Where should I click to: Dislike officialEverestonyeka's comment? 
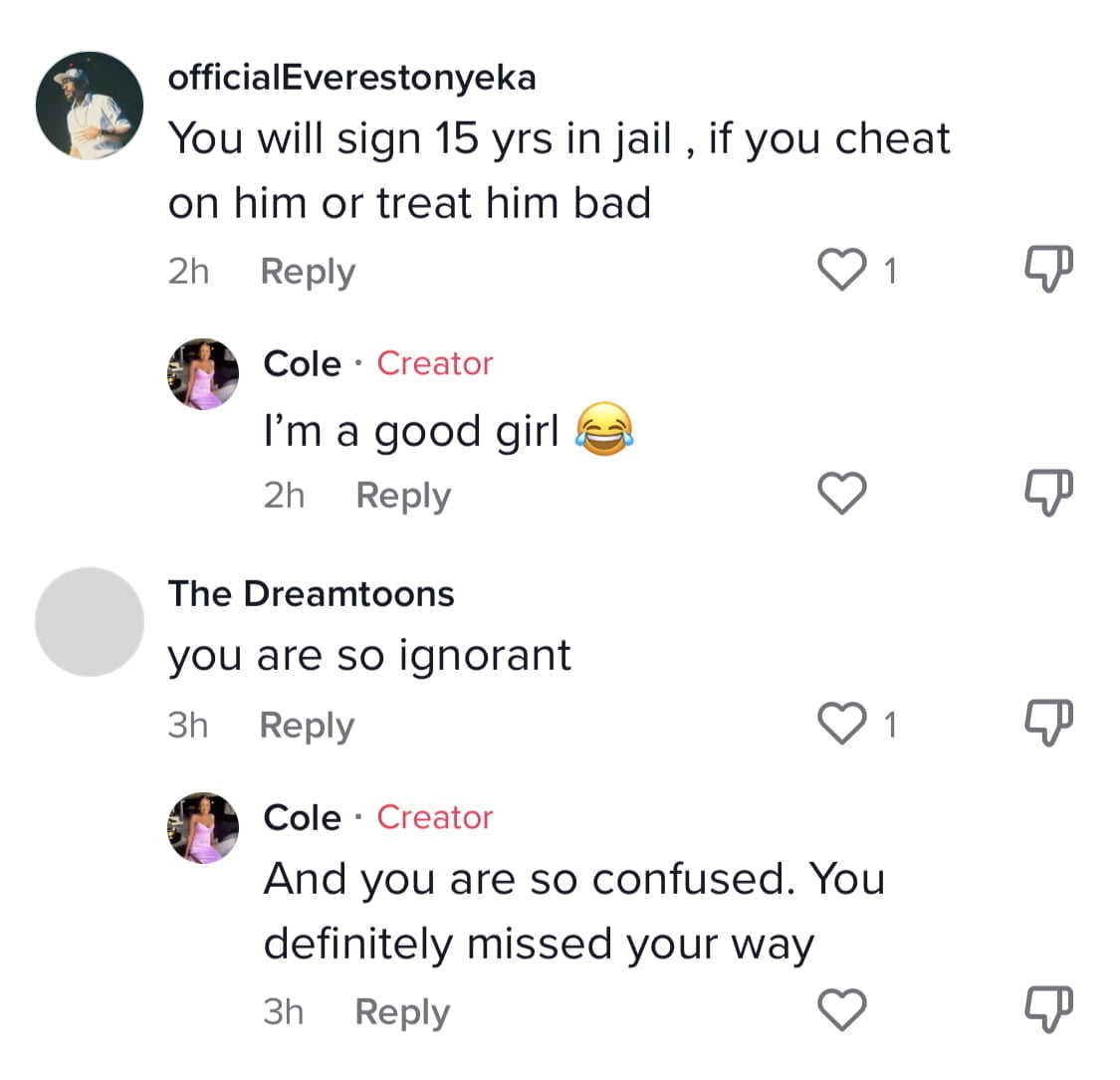coord(1048,269)
